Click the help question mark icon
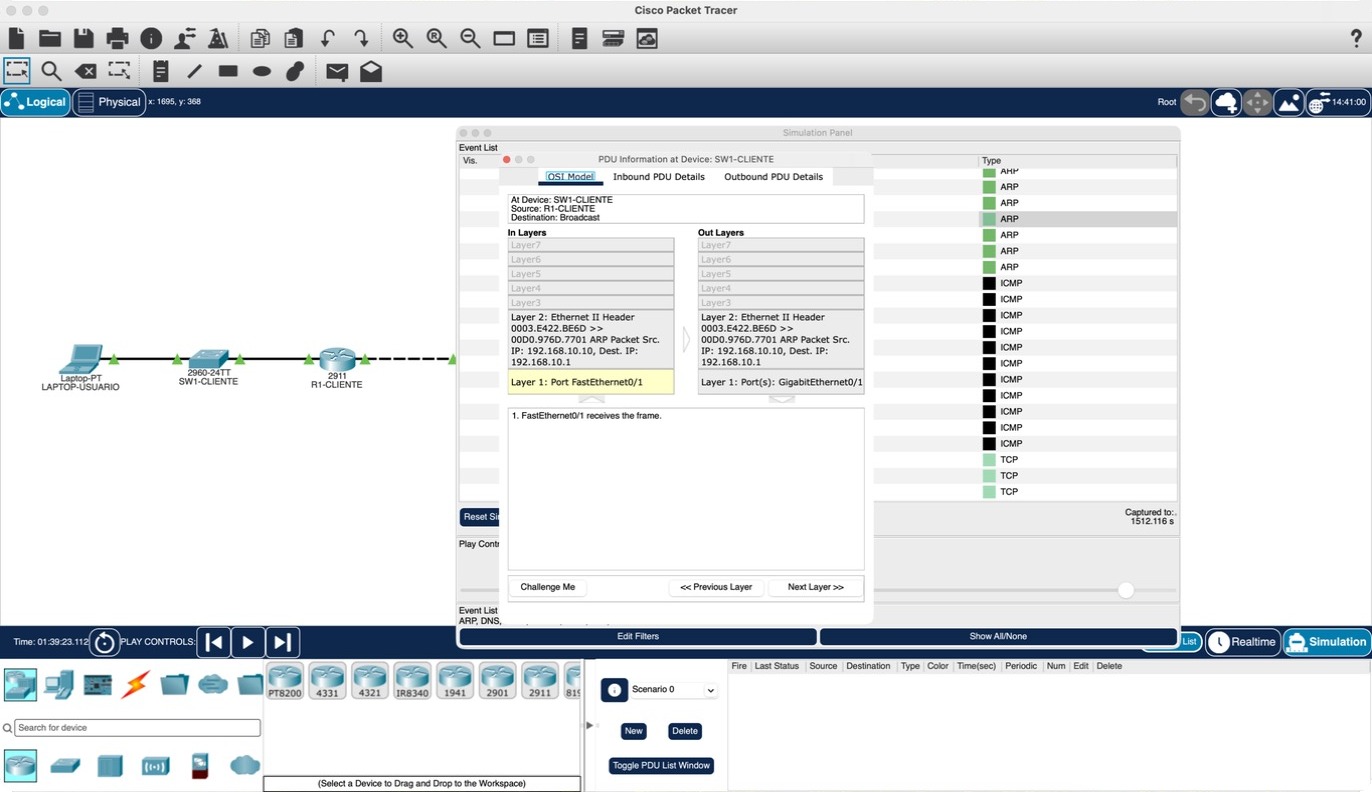Viewport: 1372px width, 792px height. tap(1356, 38)
